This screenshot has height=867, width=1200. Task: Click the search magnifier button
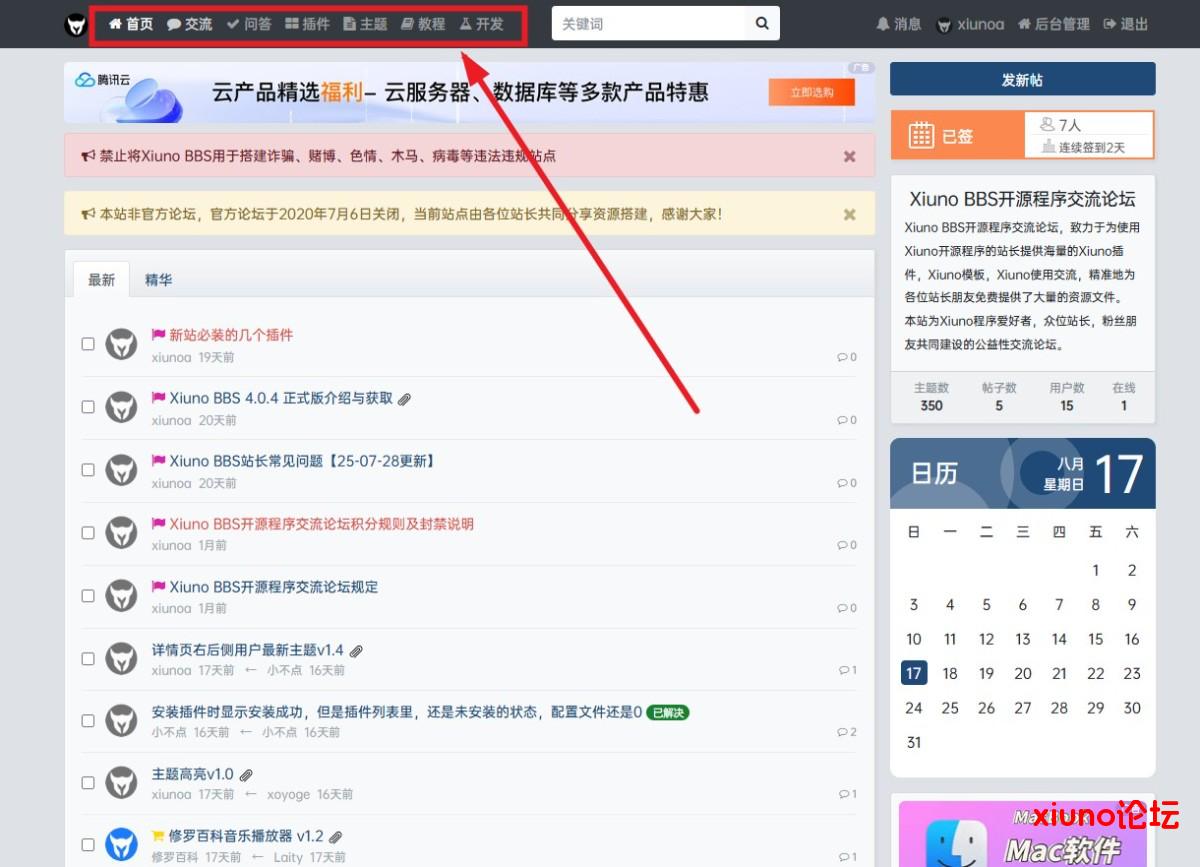point(762,24)
